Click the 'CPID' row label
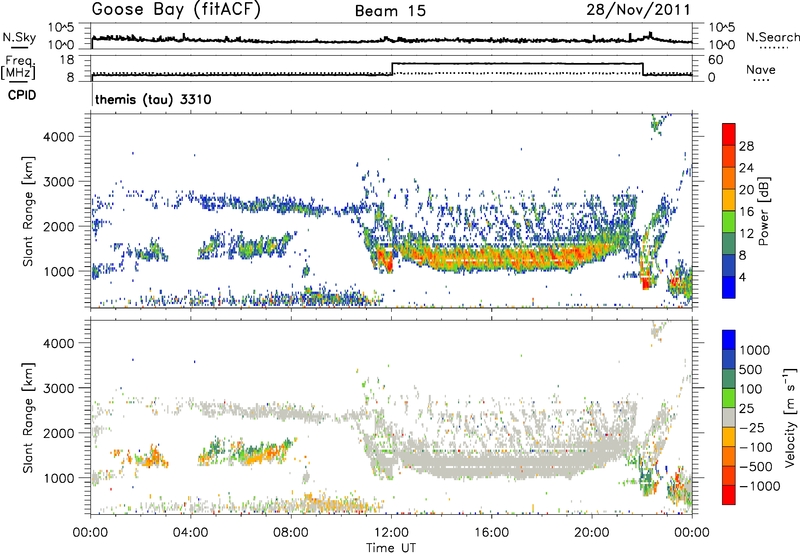The height and width of the screenshot is (554, 800). [x=22, y=95]
